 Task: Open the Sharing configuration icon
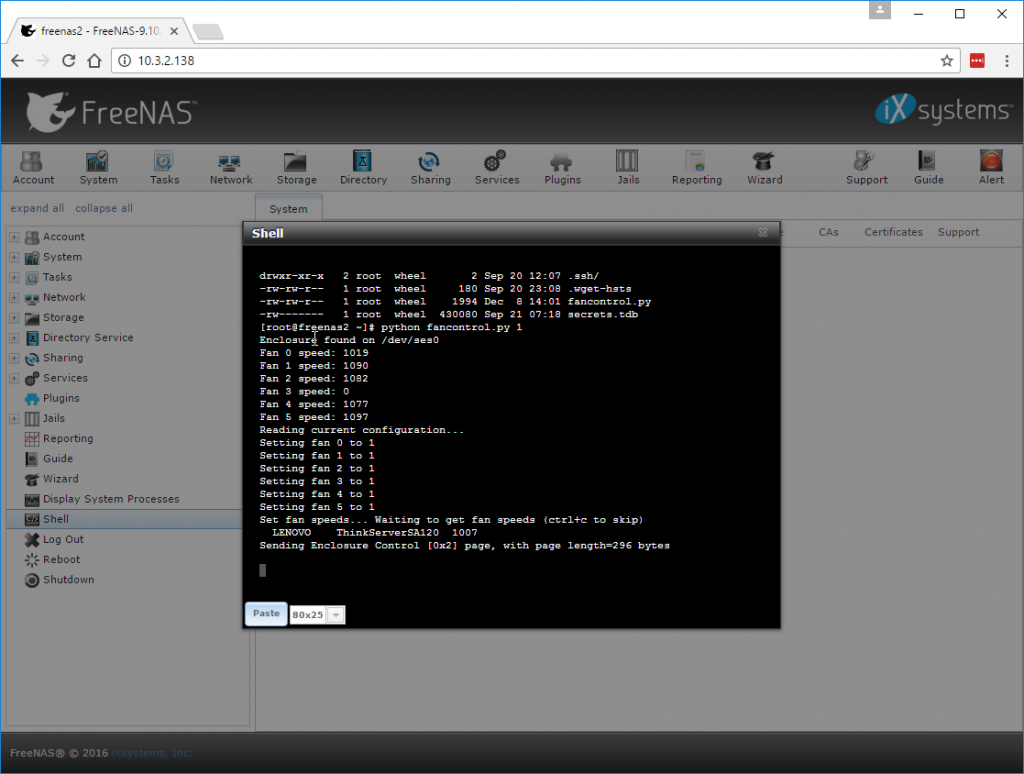430,165
